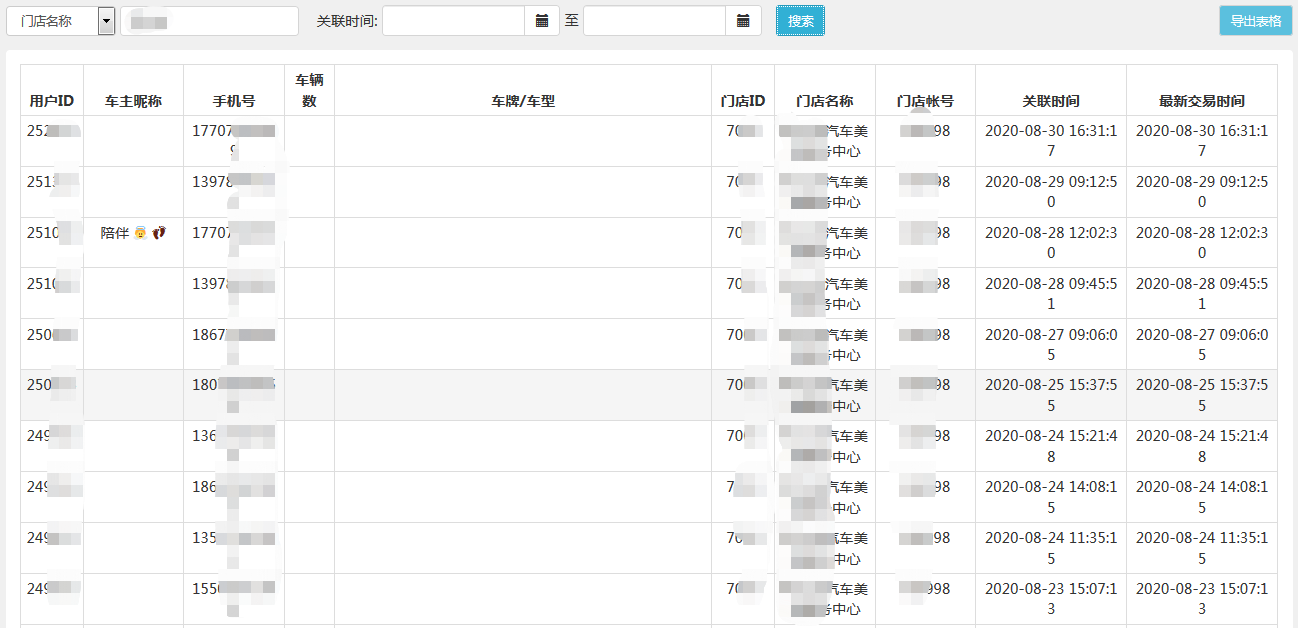The width and height of the screenshot is (1298, 628).
Task: Click the 陪伴 nickname cell with emoji
Action: (133, 233)
